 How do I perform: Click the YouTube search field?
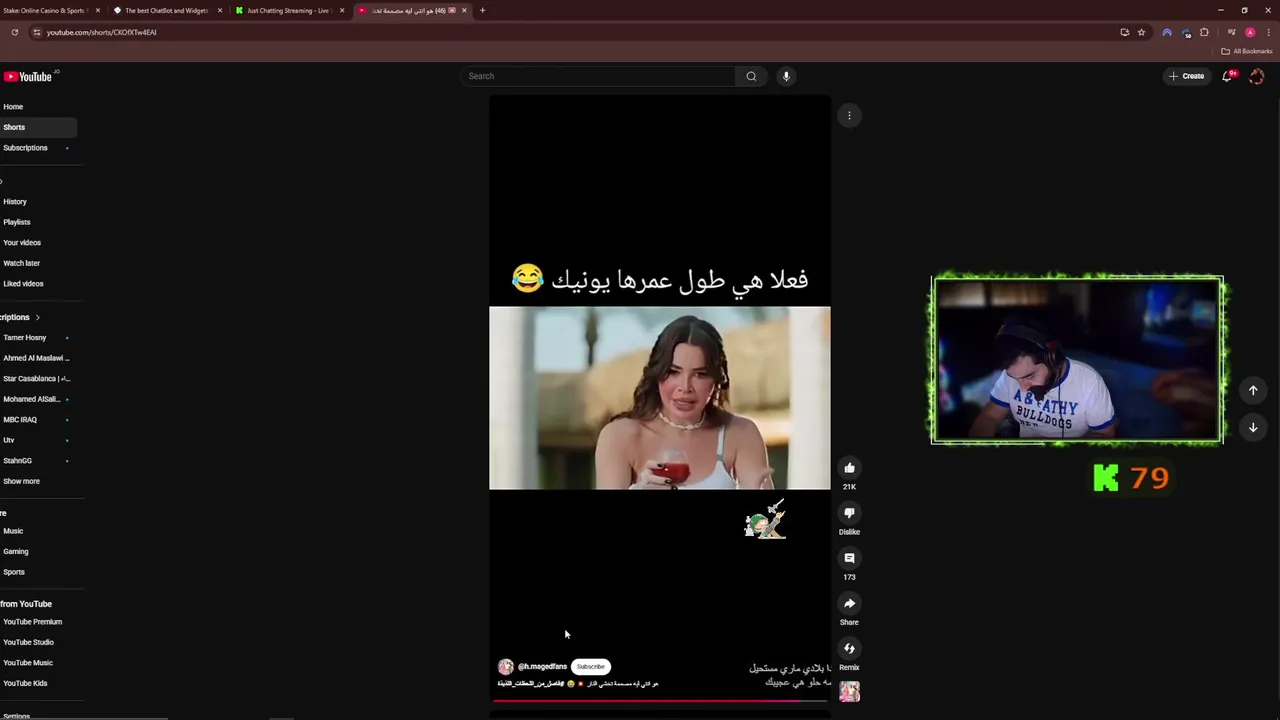point(598,76)
